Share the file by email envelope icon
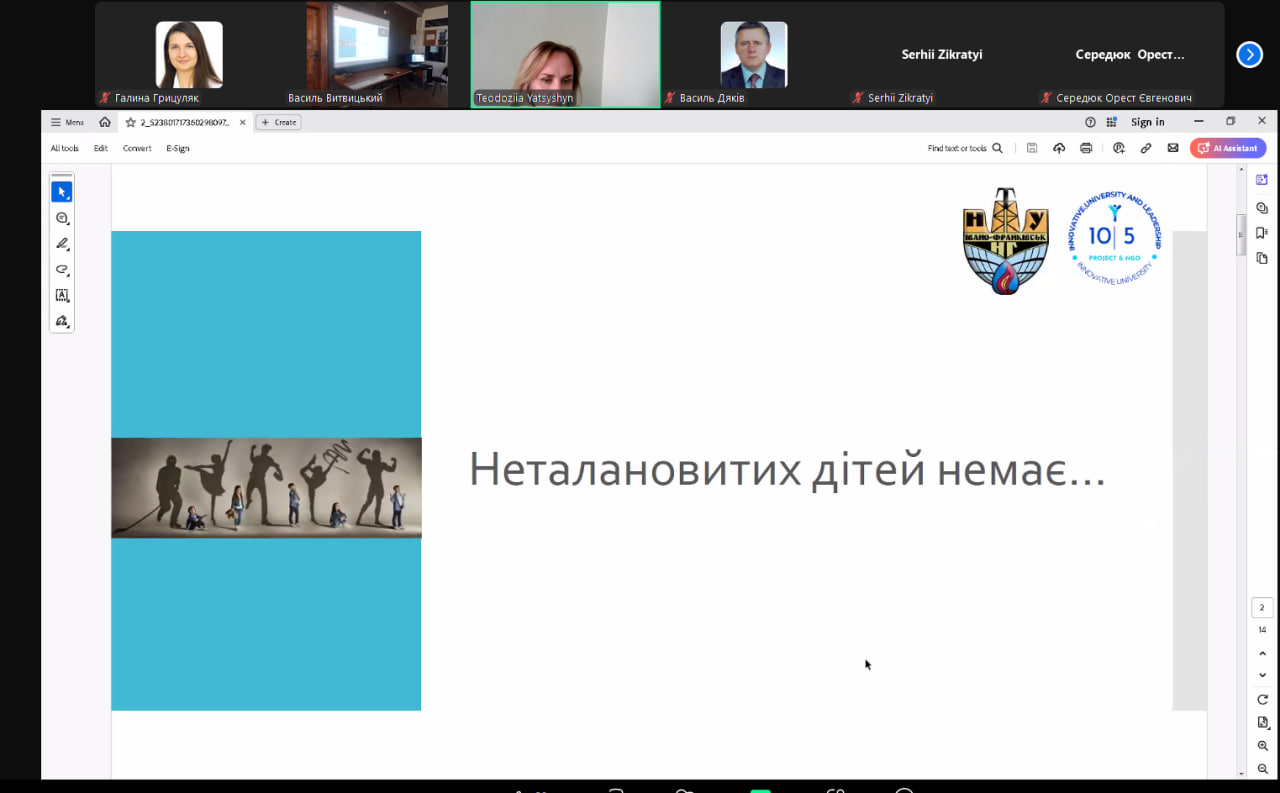 click(1173, 148)
